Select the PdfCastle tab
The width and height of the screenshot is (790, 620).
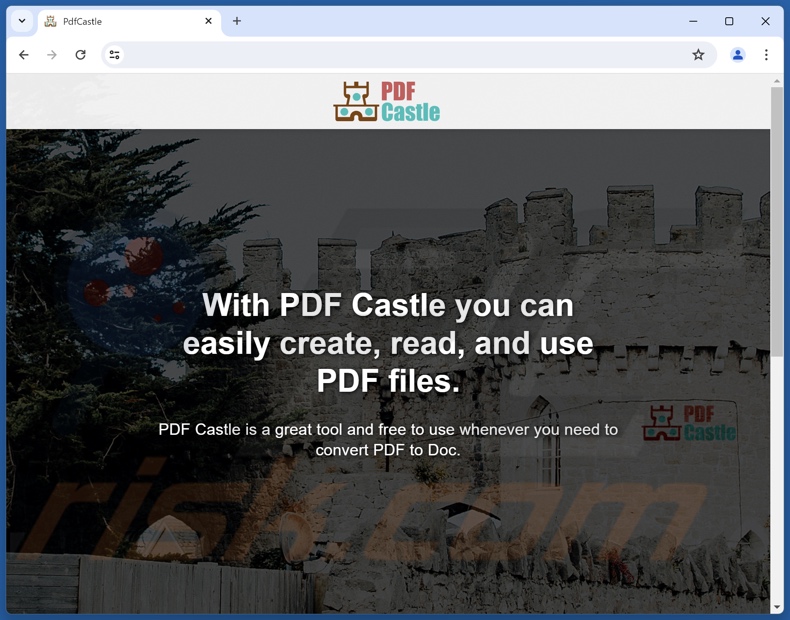pos(129,22)
